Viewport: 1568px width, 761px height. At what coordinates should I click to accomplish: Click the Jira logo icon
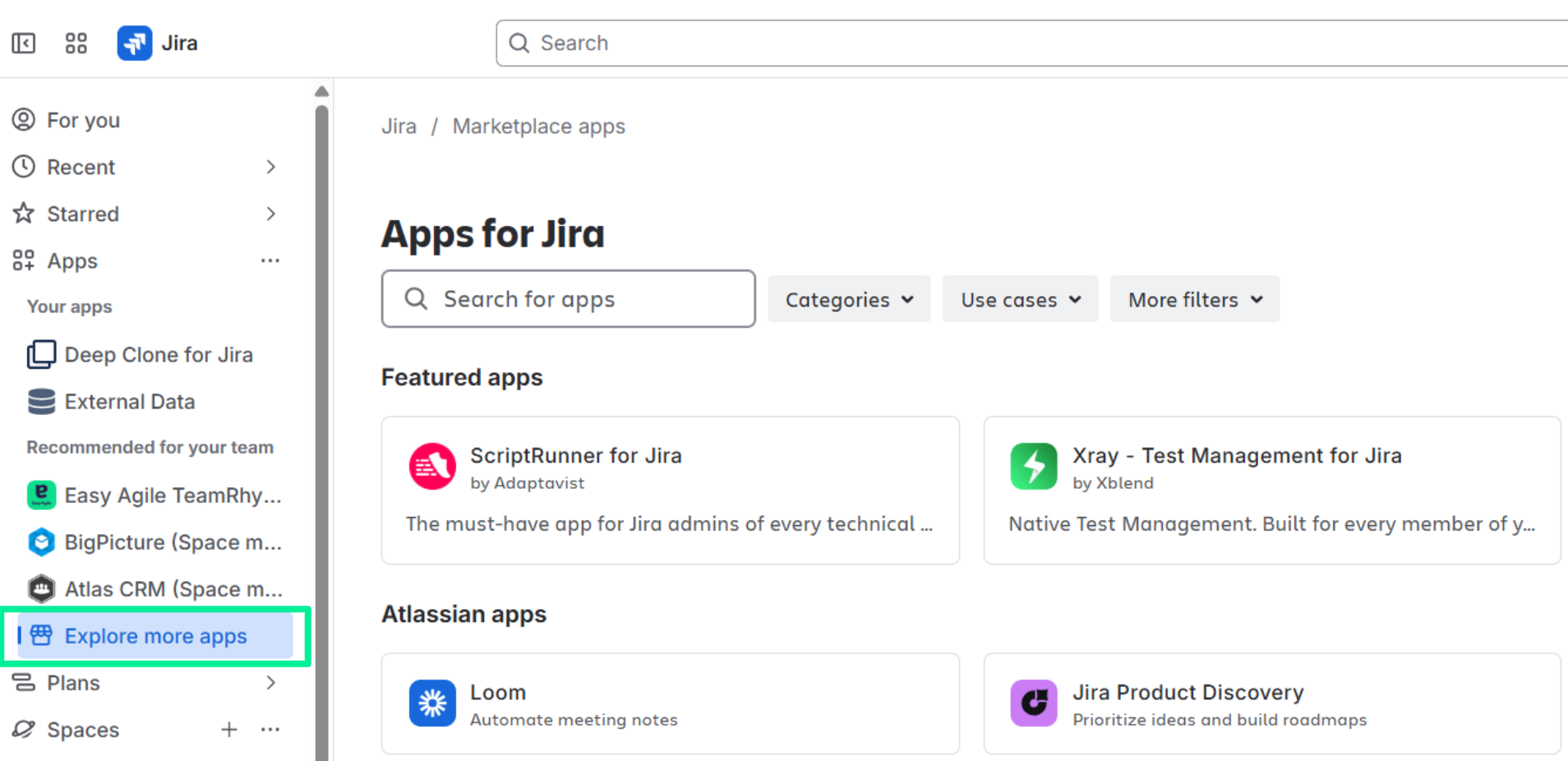(135, 43)
